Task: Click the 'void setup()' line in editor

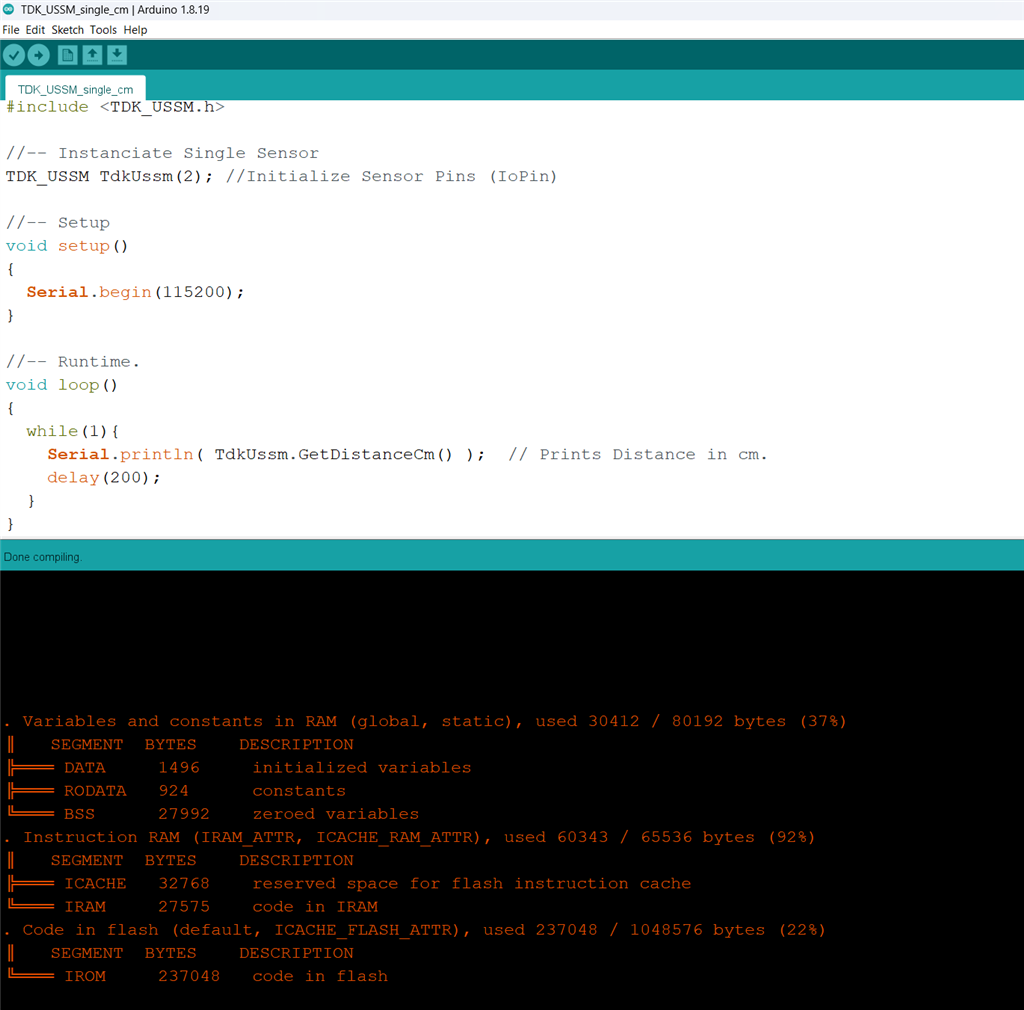Action: click(67, 246)
